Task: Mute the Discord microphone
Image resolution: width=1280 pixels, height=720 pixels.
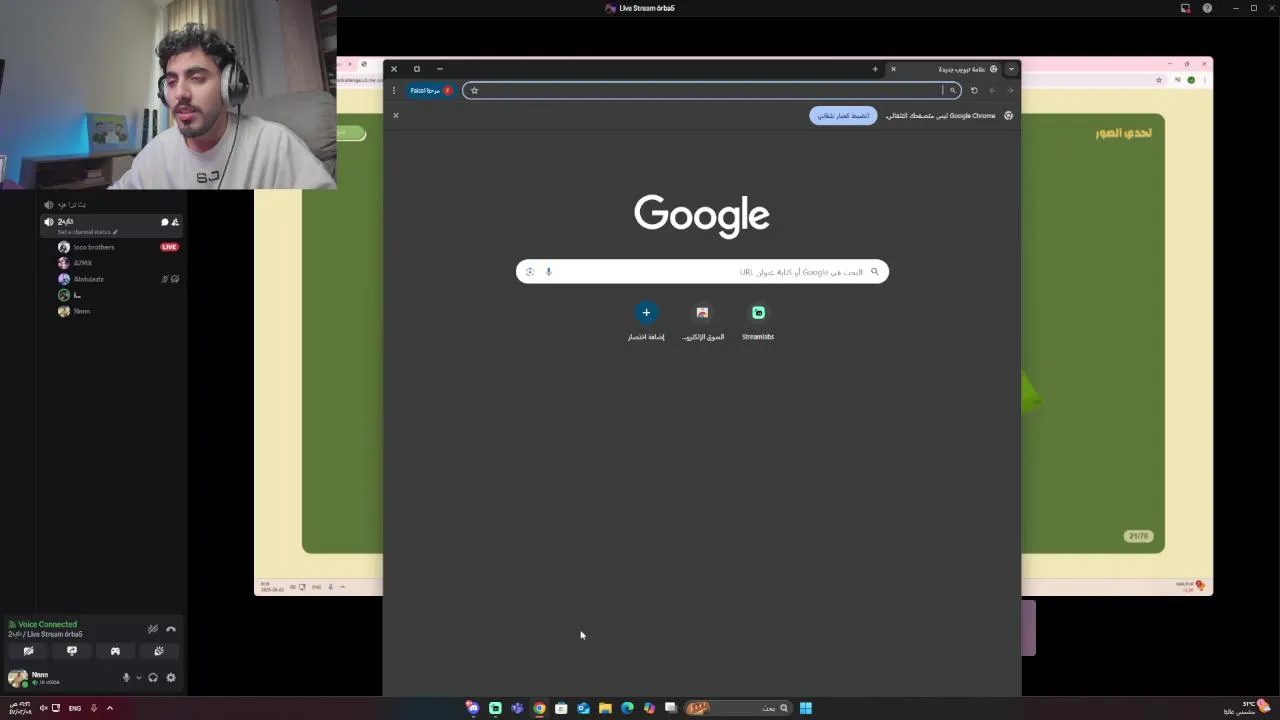Action: (126, 677)
